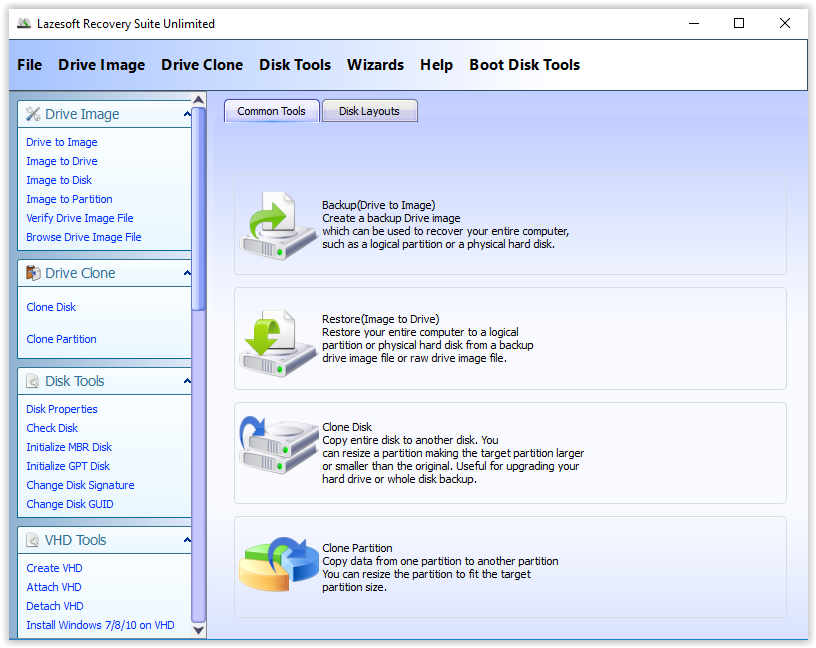Open the Wizards menu
The height and width of the screenshot is (648, 816).
tap(375, 65)
